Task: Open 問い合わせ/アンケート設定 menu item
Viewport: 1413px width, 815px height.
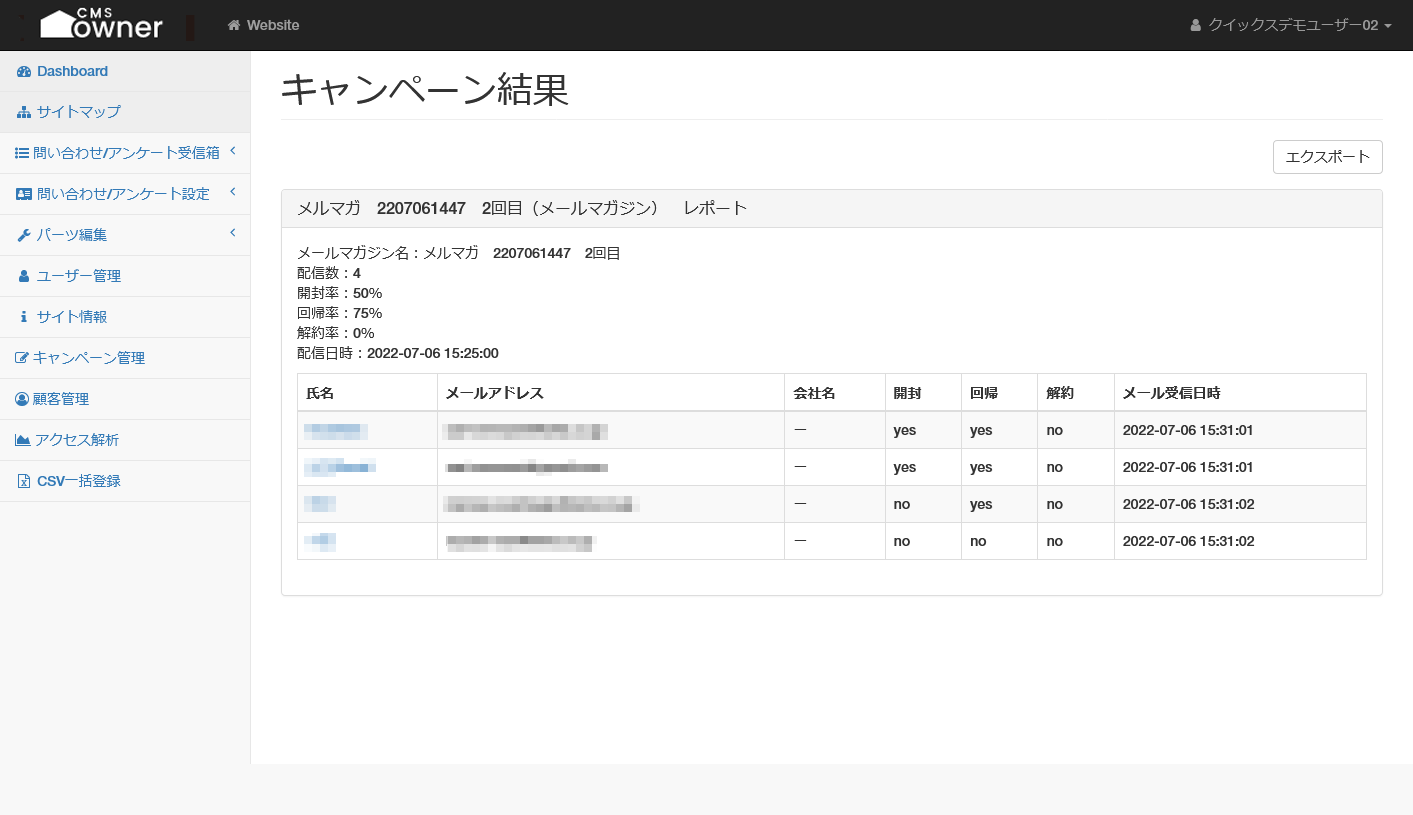Action: tap(125, 194)
